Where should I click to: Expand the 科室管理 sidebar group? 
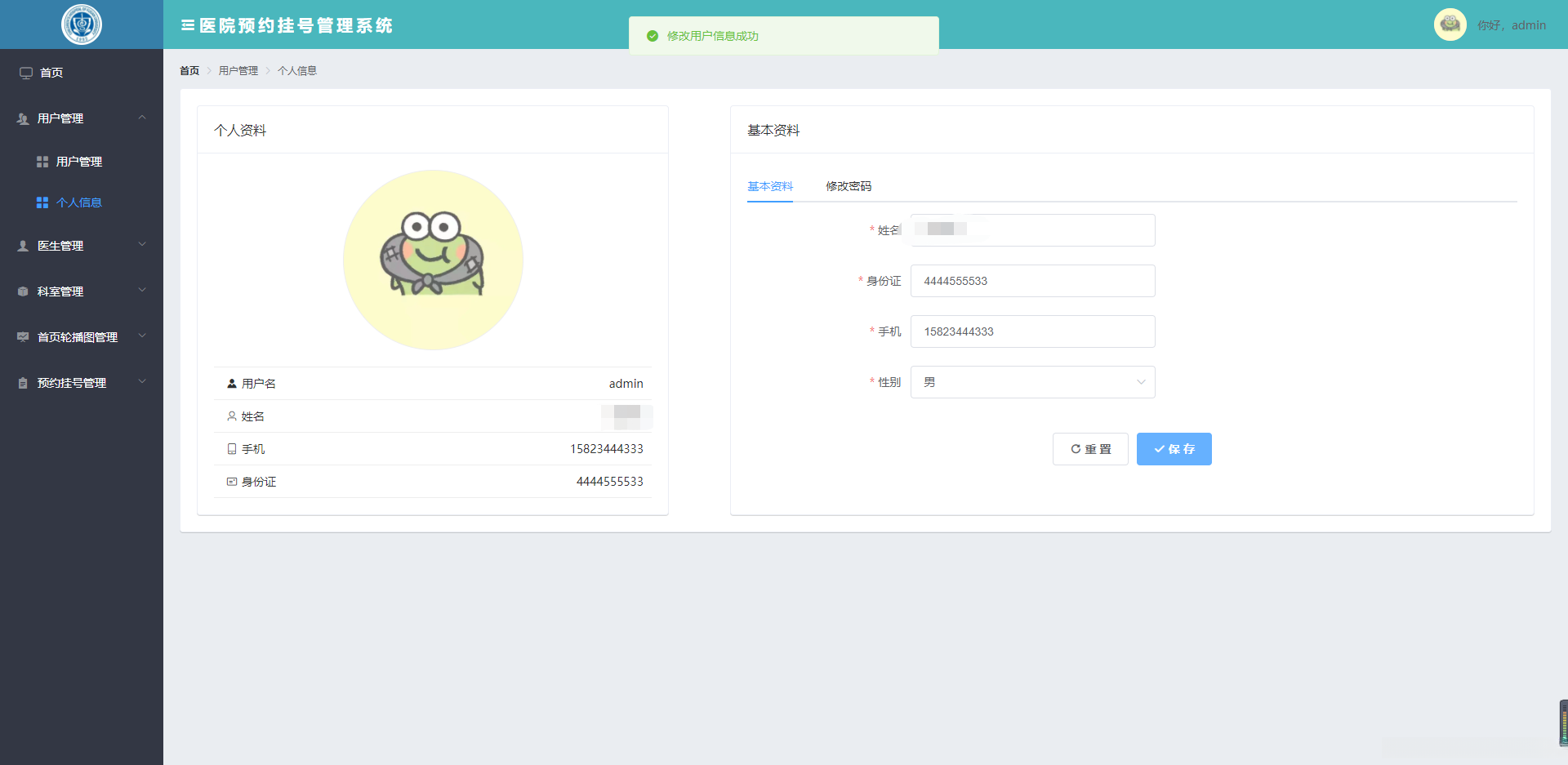[142, 291]
